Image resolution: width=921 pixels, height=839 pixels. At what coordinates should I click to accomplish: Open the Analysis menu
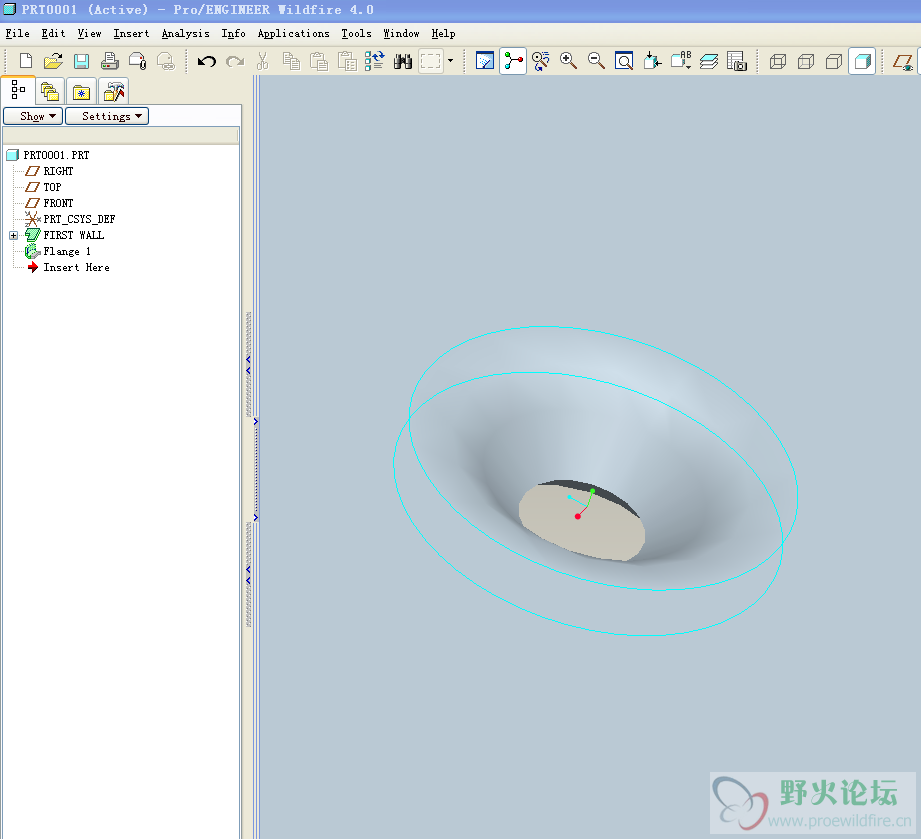pos(186,33)
